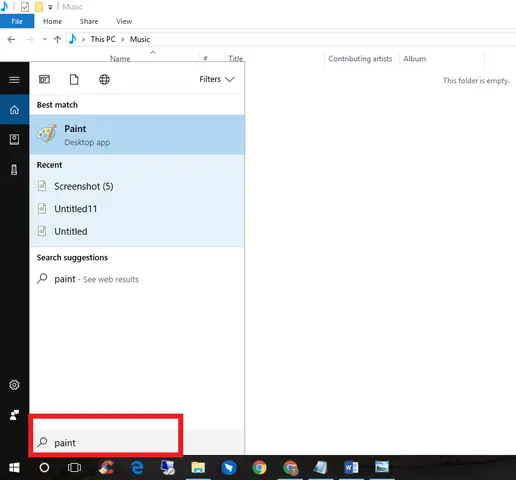Open second Chrome profile icon on taskbar
Screen dimensions: 516x480
[290, 467]
